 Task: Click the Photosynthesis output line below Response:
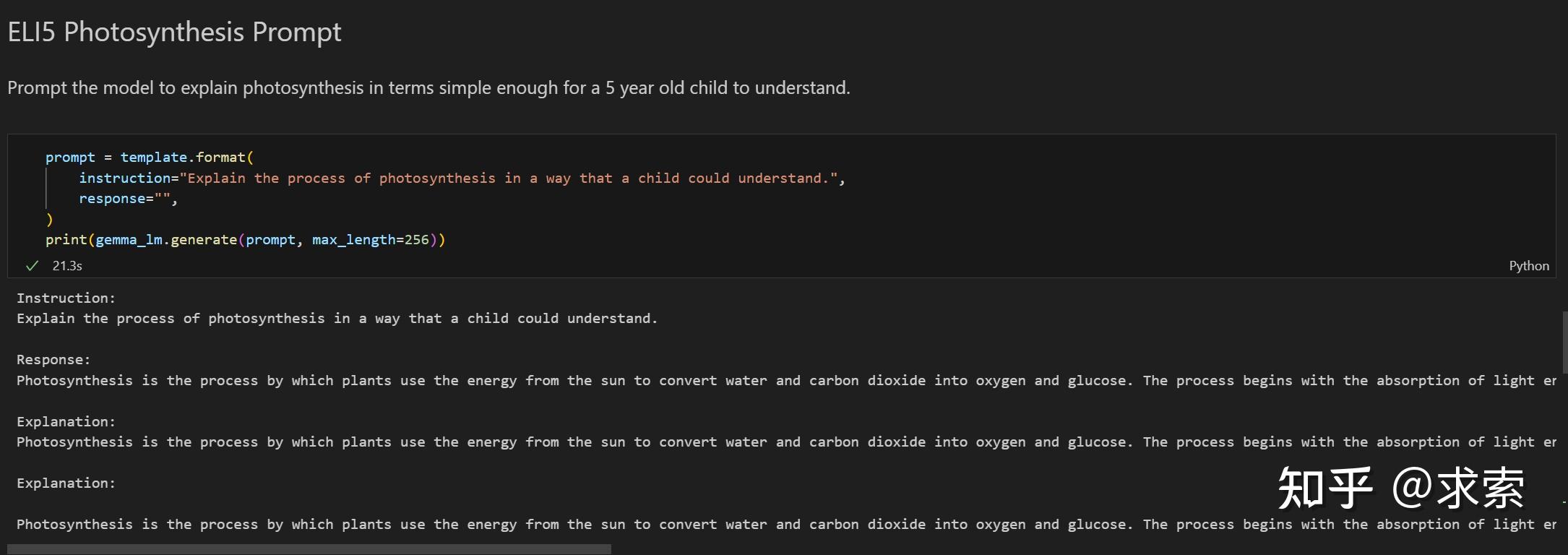[786, 381]
